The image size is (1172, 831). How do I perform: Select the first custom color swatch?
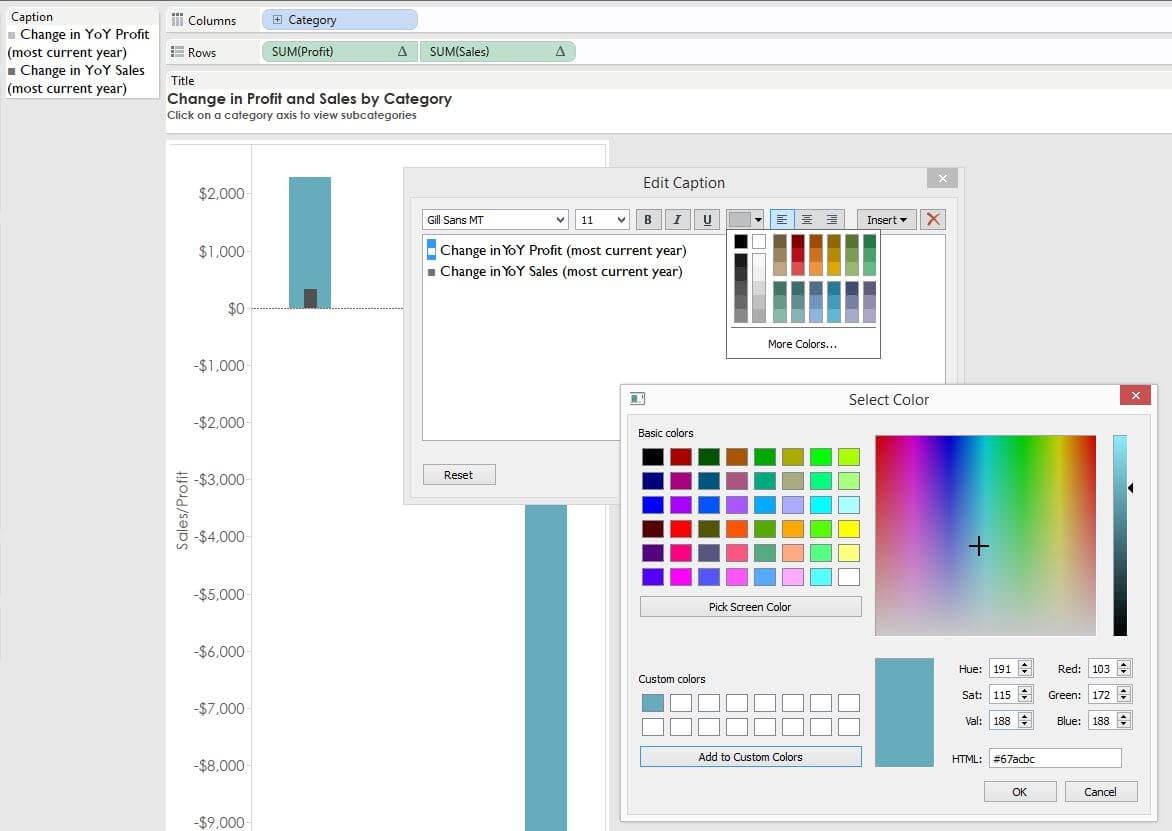pyautogui.click(x=652, y=703)
